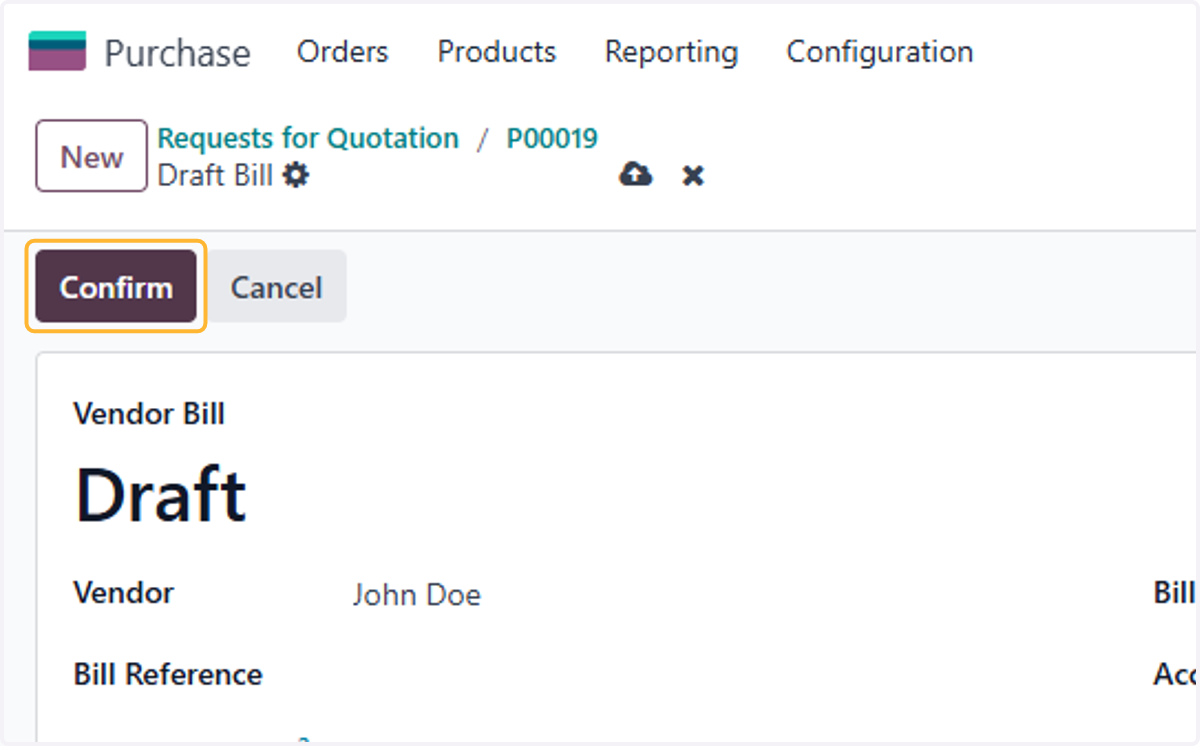Create a new record with the New button

click(x=92, y=156)
